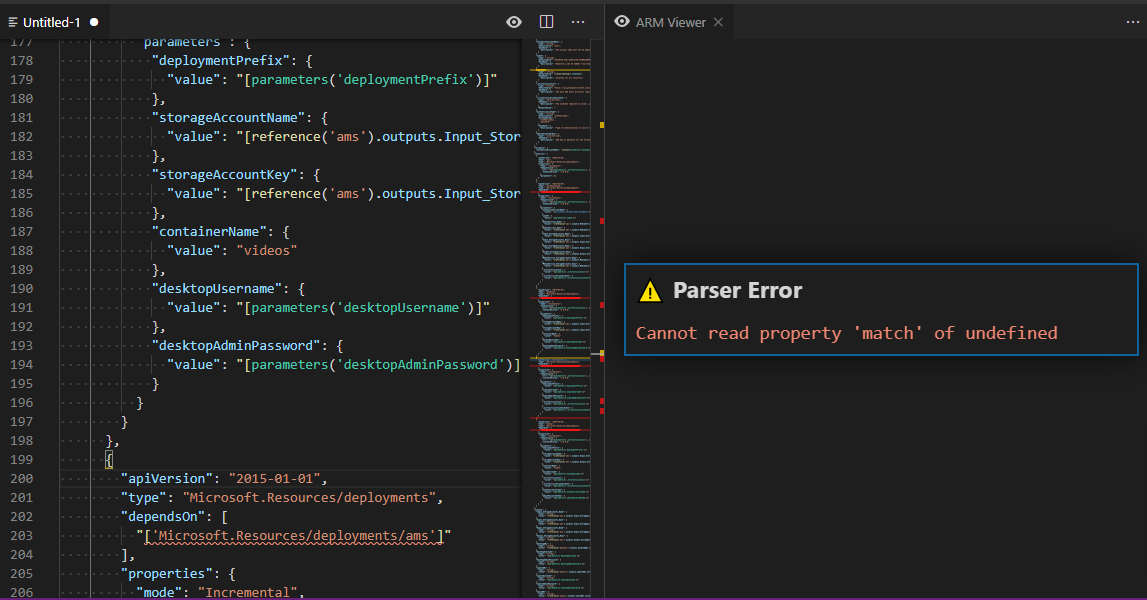Image resolution: width=1147 pixels, height=600 pixels.
Task: Place cursor on "containerName" key
Action: pyautogui.click(x=209, y=232)
